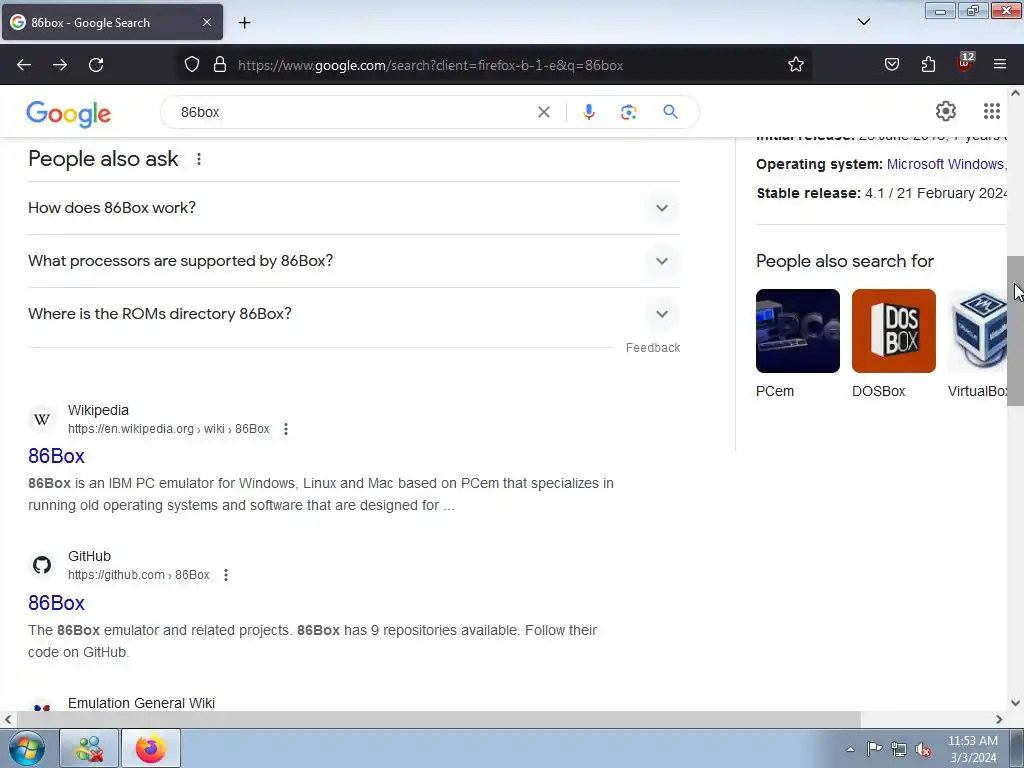
Task: Bookmark this page with star icon
Action: coord(795,64)
